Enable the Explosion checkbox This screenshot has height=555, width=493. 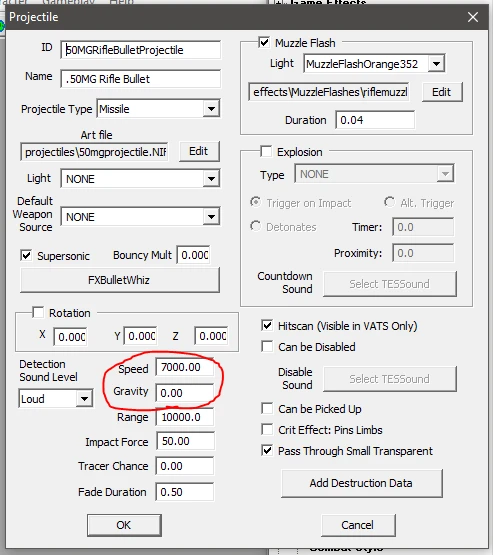click(x=266, y=151)
